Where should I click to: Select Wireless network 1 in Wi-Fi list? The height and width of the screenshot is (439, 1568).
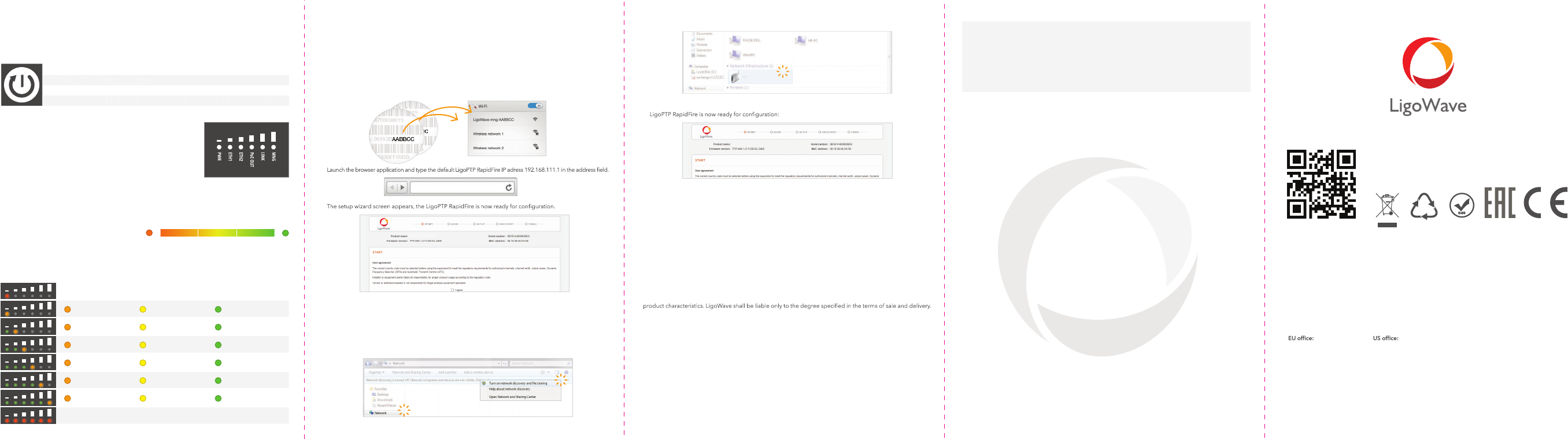[506, 134]
